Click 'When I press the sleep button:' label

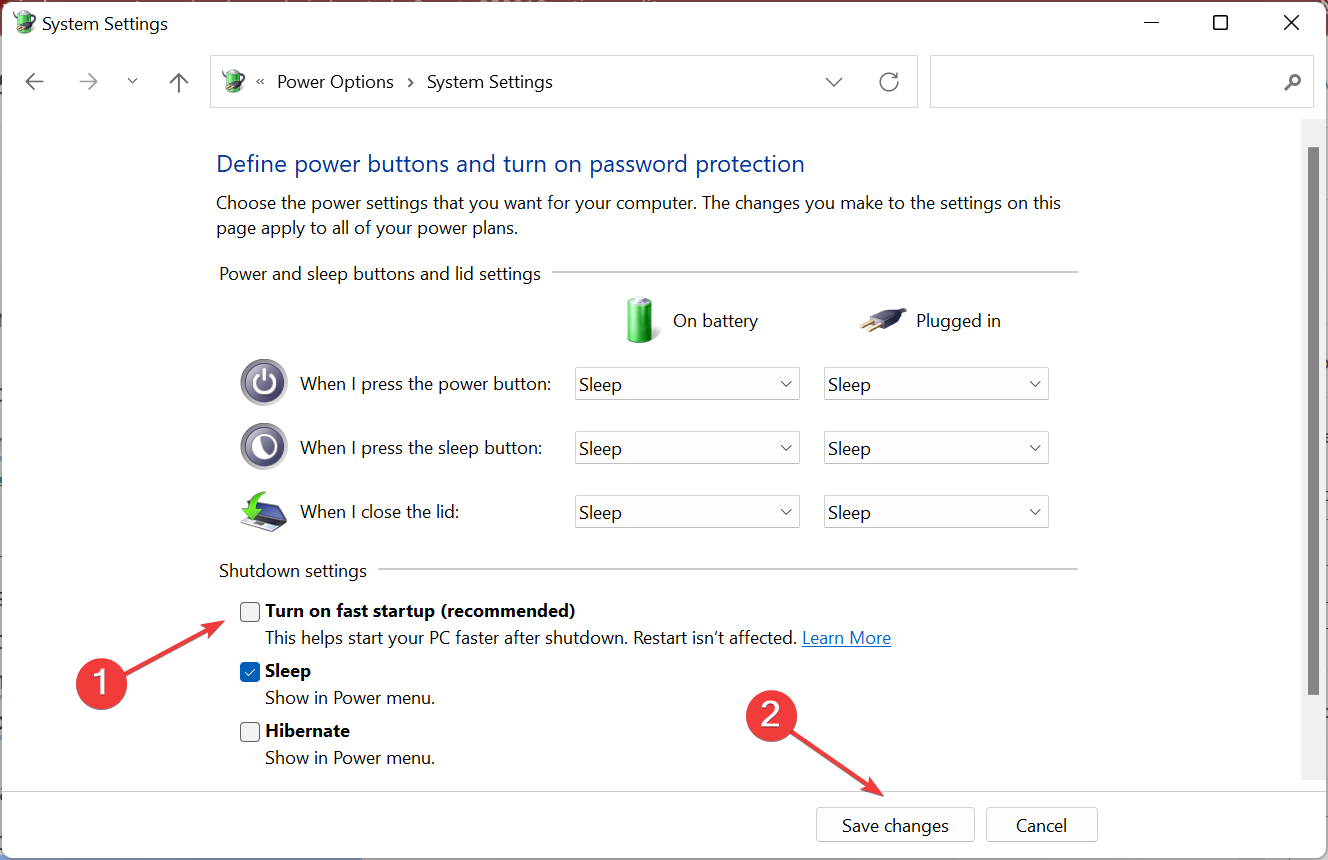[421, 448]
